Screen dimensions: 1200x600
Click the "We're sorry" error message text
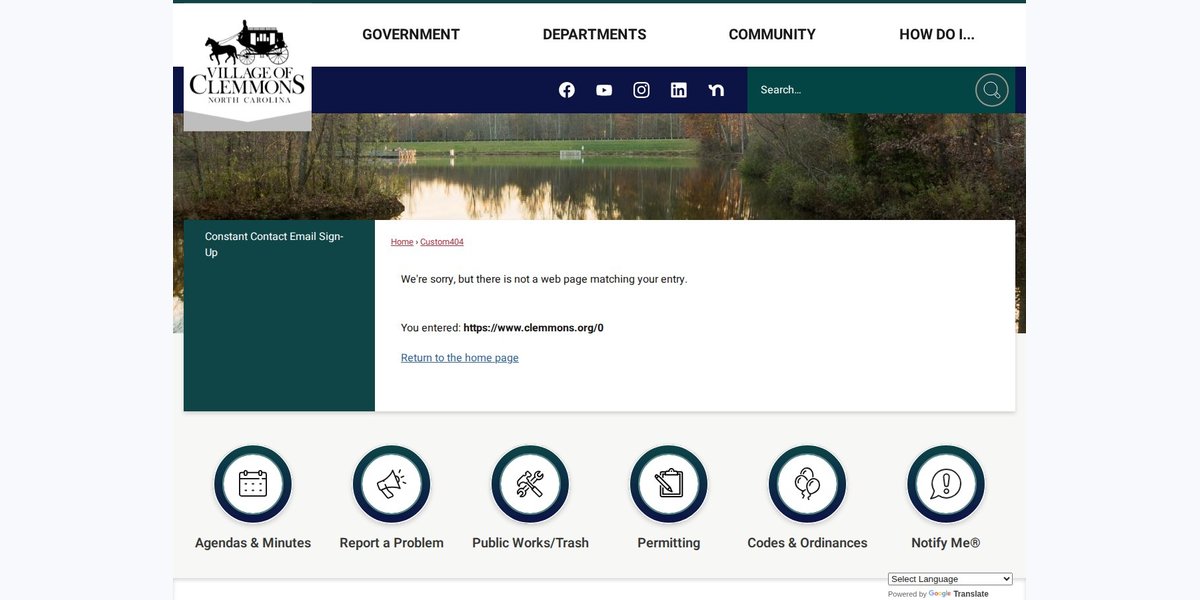[544, 279]
